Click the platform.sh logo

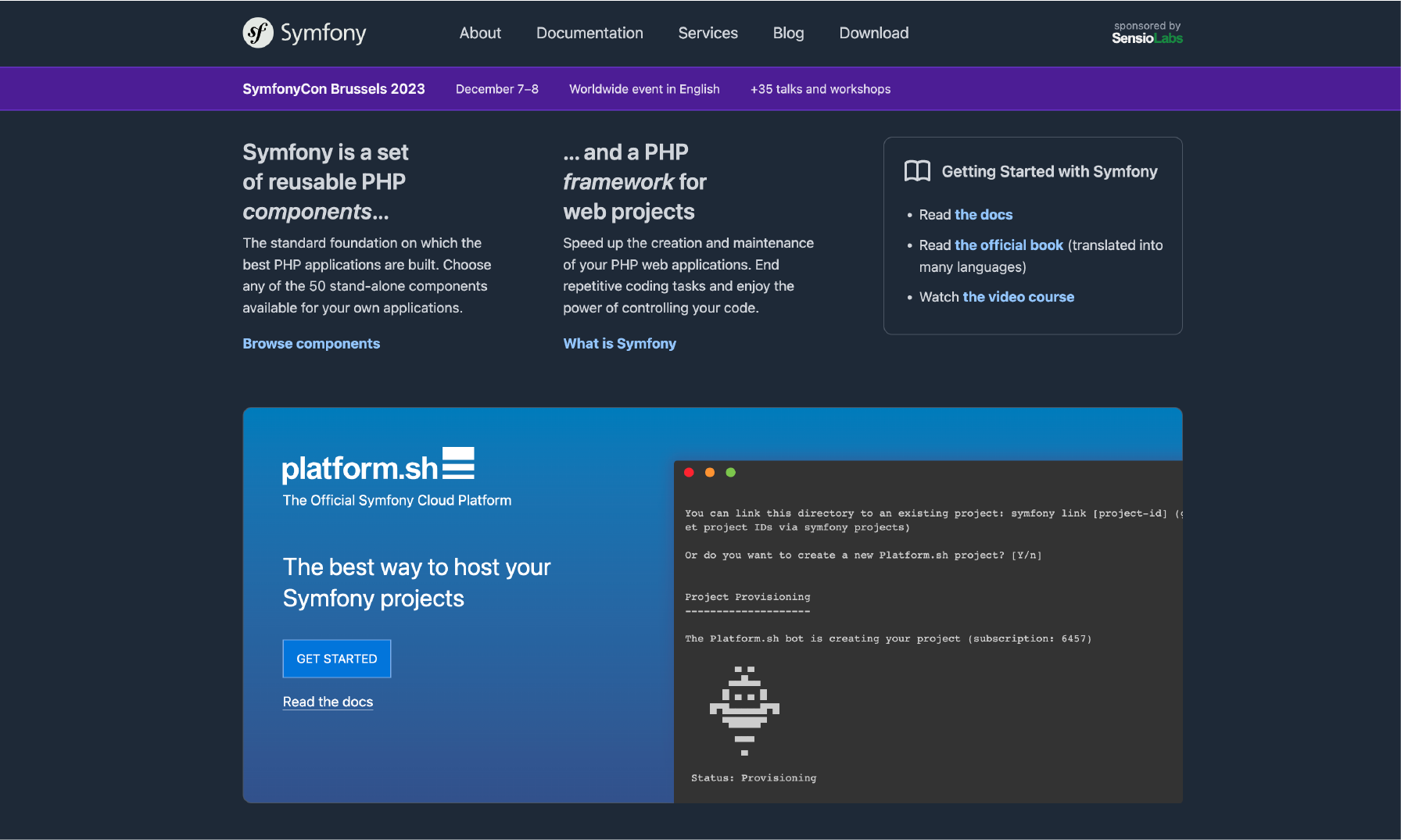pos(378,466)
